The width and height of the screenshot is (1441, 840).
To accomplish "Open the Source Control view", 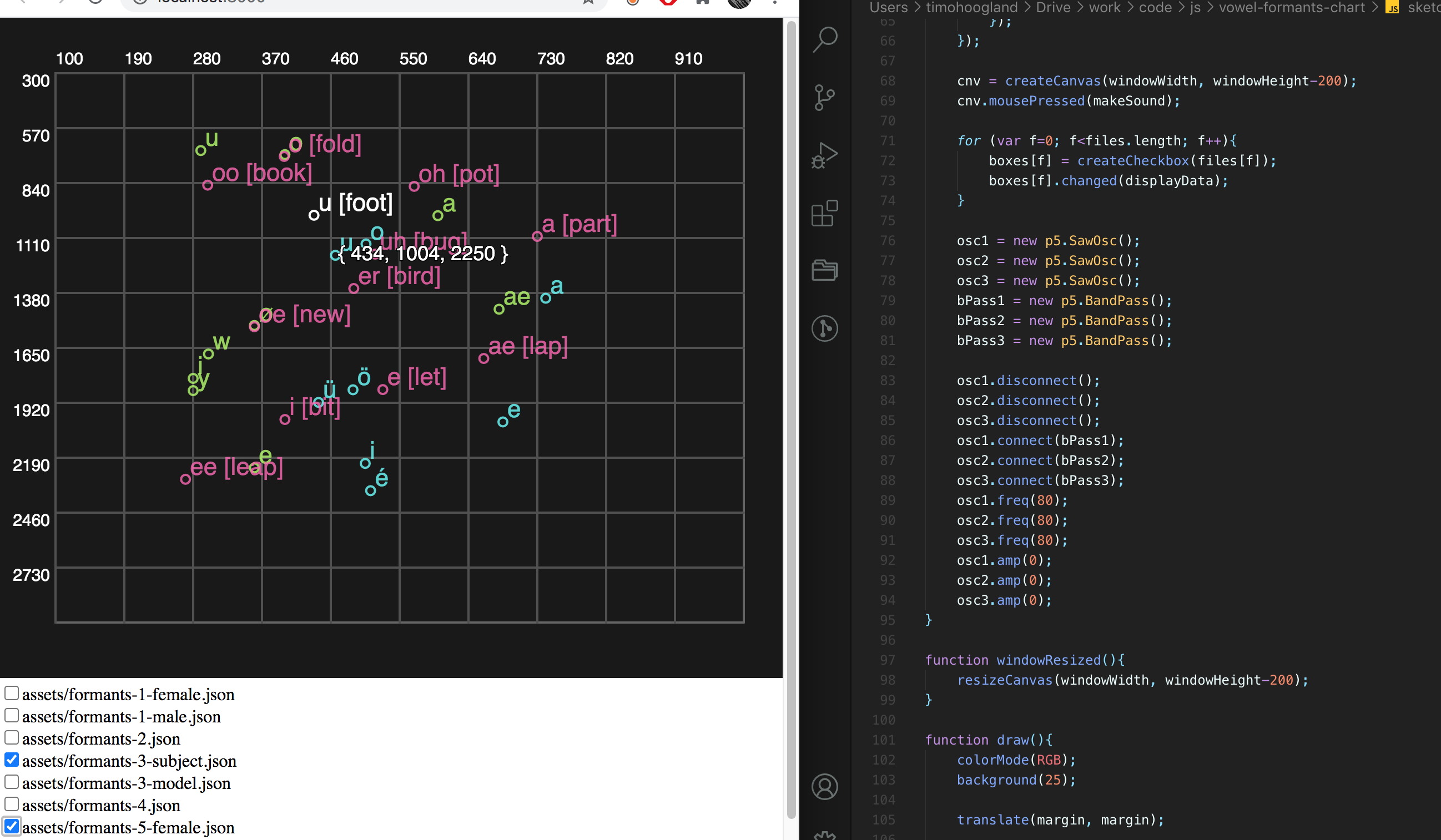I will tap(824, 97).
